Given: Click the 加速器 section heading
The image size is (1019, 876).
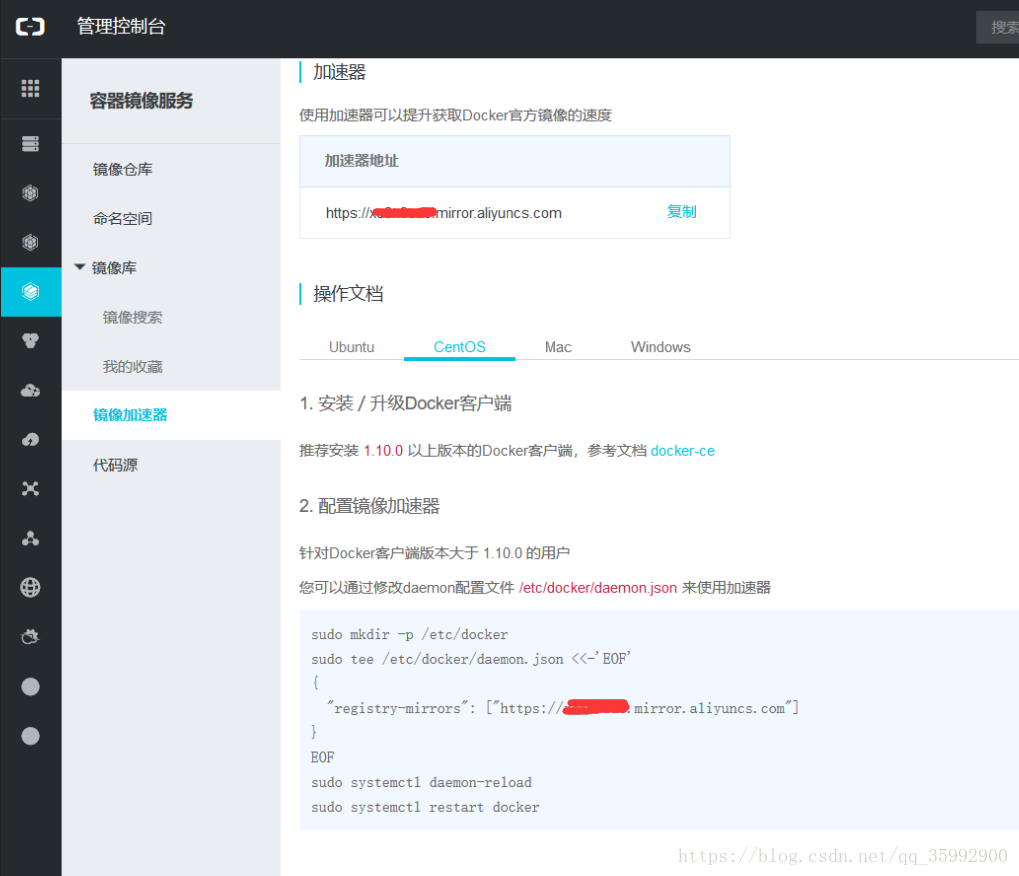Looking at the screenshot, I should 339,72.
